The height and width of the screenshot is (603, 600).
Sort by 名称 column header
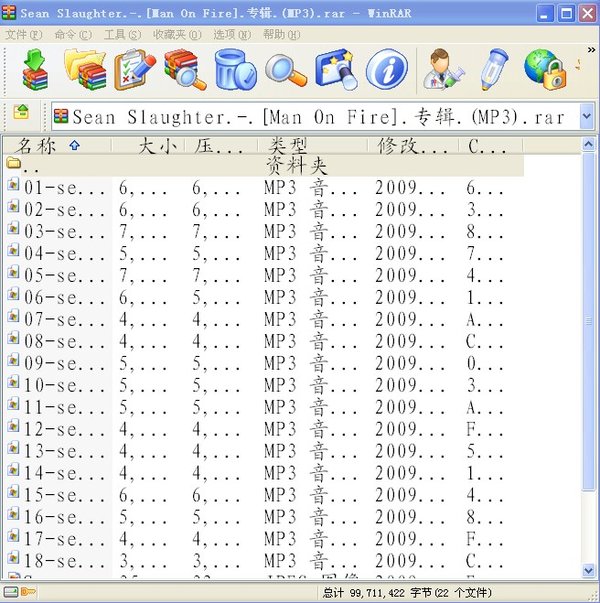pyautogui.click(x=58, y=146)
